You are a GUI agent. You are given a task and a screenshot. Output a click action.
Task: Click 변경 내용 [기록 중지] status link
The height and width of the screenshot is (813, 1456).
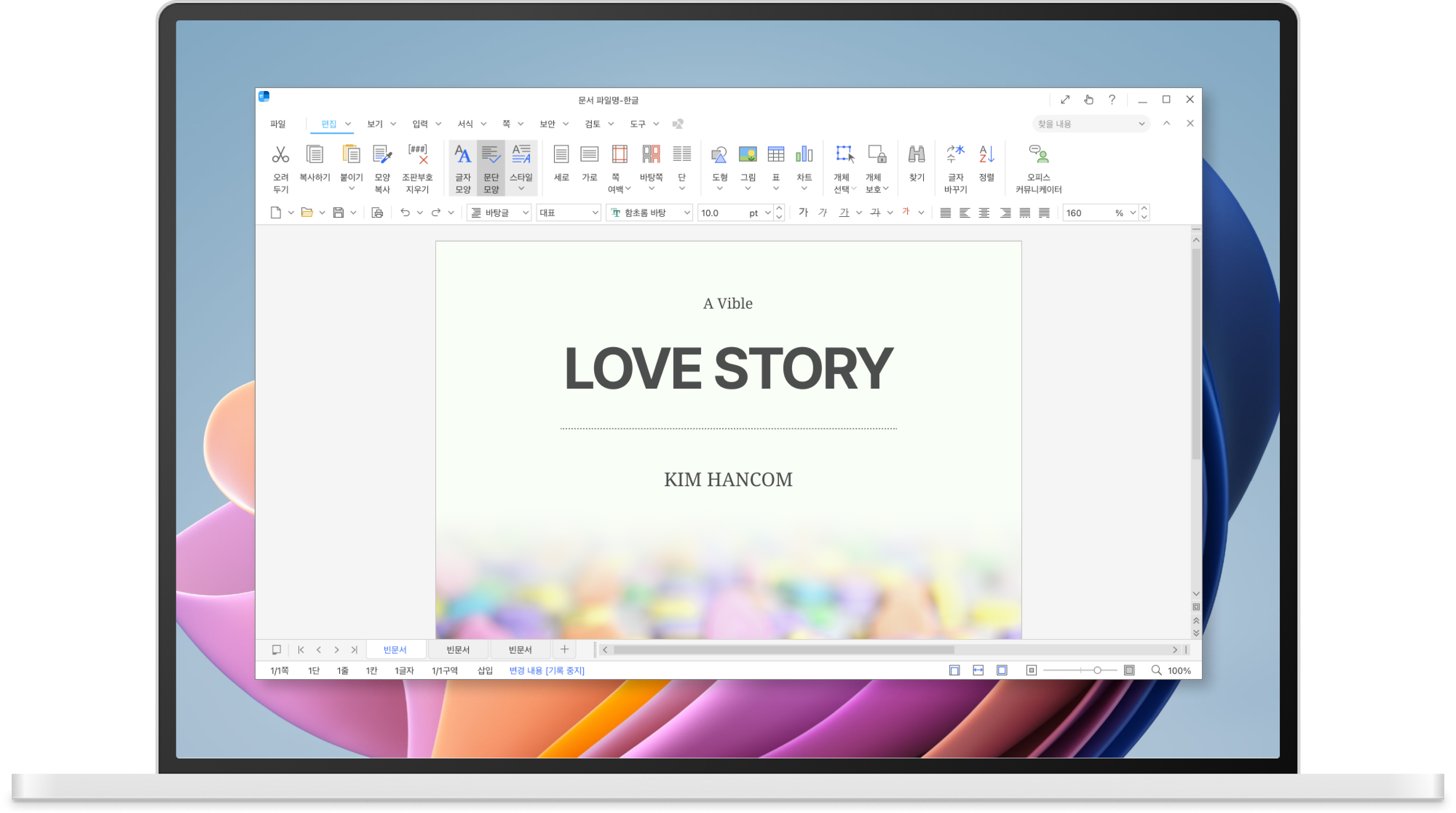547,671
